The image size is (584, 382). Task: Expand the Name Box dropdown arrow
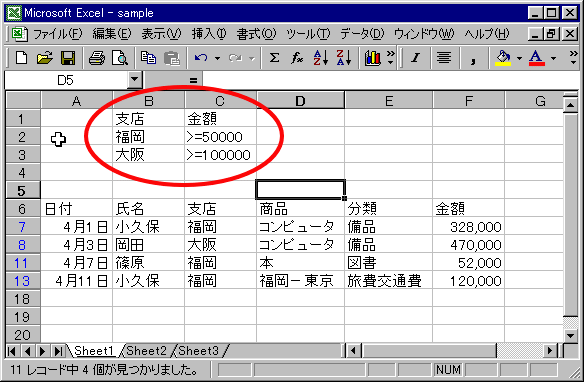click(x=134, y=79)
